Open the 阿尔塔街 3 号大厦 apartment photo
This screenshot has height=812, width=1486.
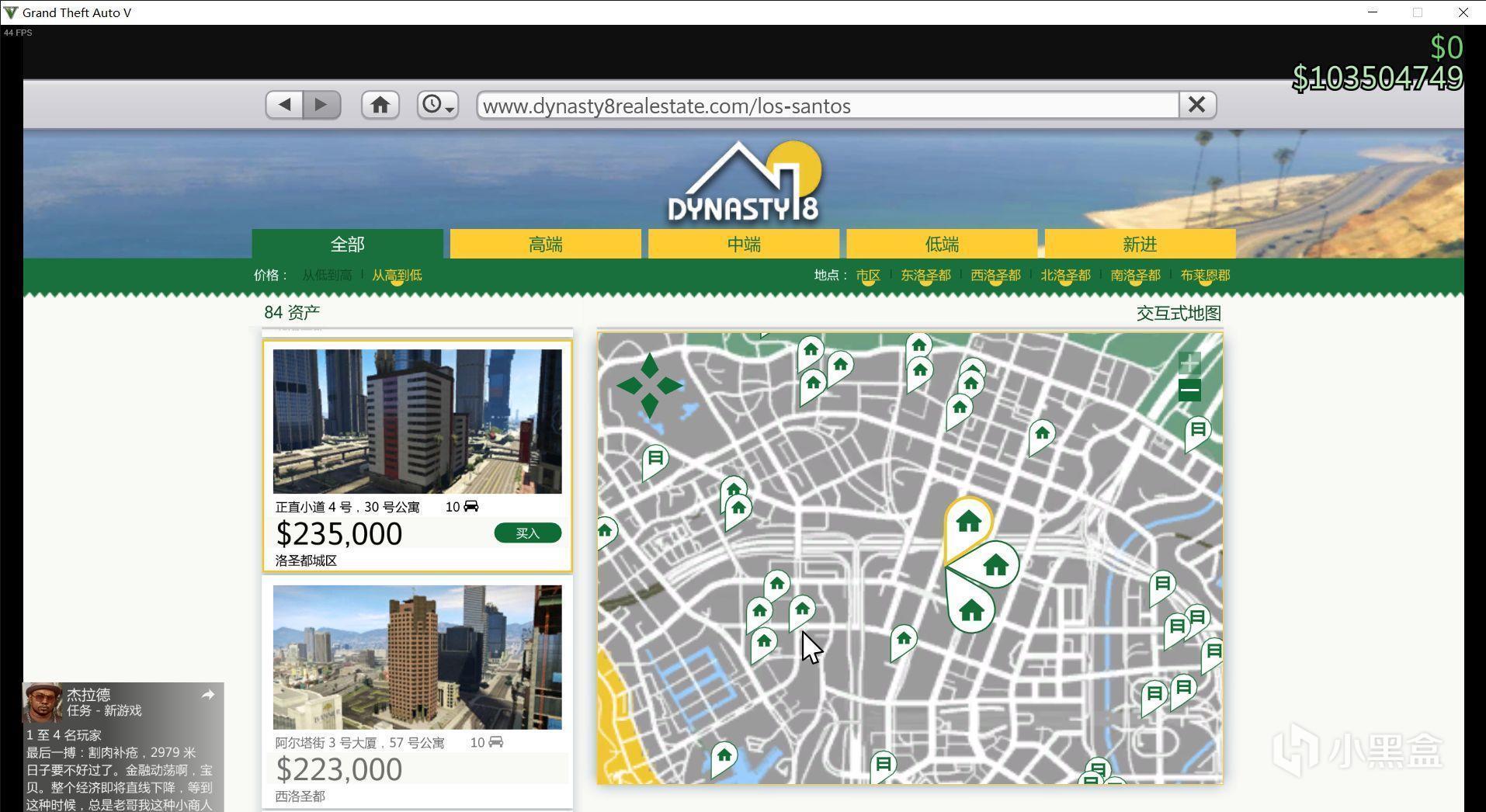click(x=417, y=657)
